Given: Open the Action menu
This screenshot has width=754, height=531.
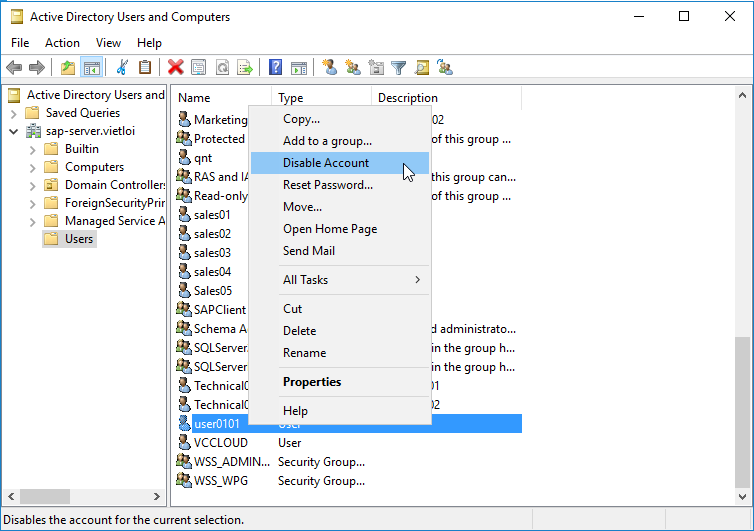Looking at the screenshot, I should point(62,43).
